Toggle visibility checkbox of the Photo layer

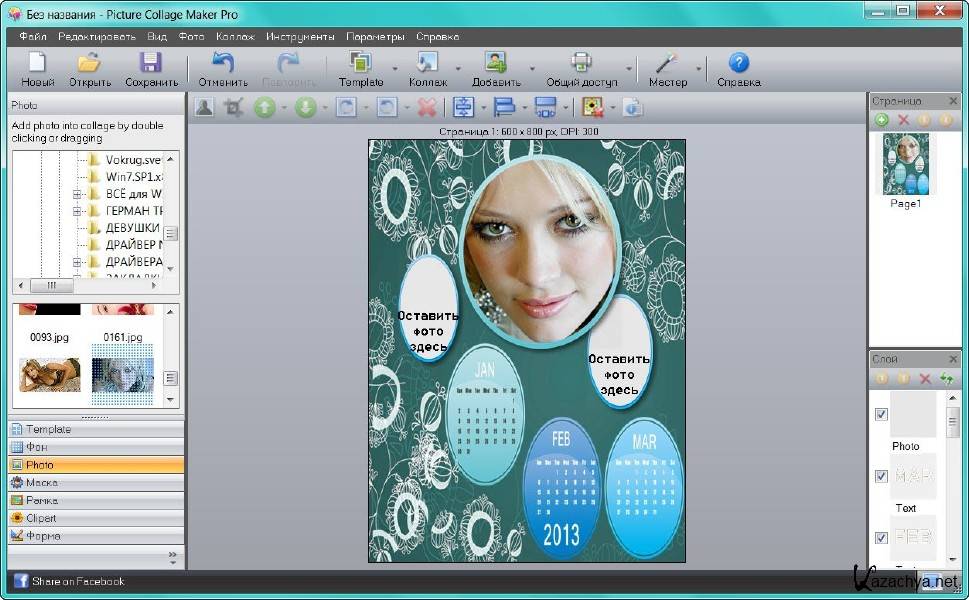coord(881,414)
